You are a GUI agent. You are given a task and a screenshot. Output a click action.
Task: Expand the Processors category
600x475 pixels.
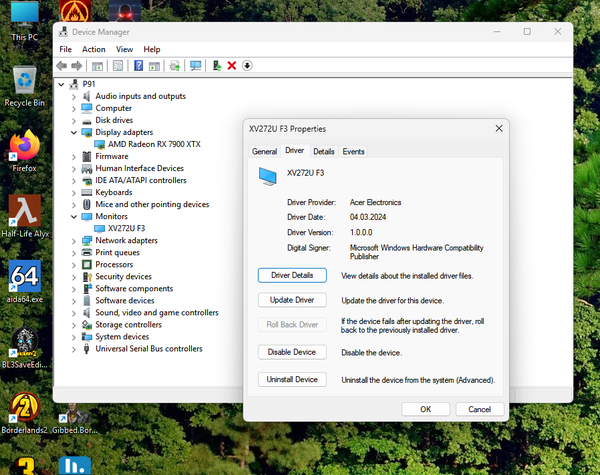74,265
